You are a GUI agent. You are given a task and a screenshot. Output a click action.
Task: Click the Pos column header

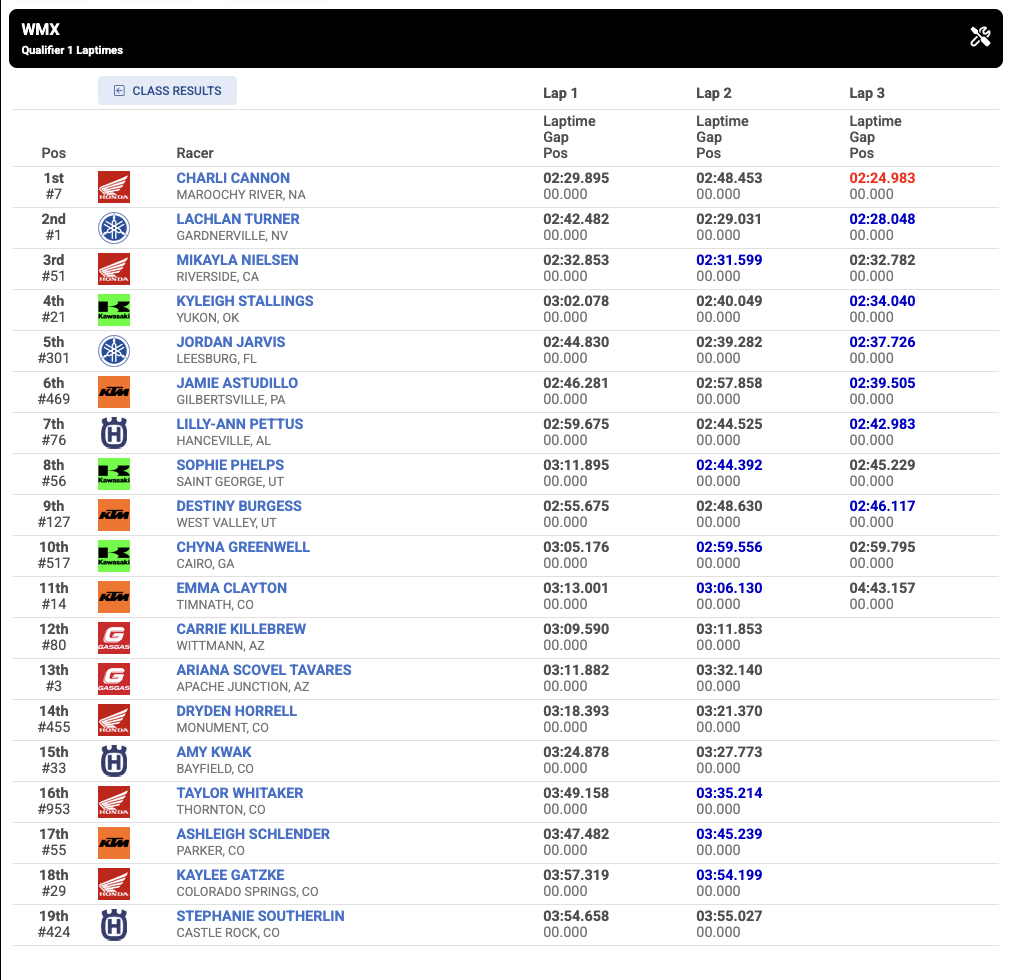(x=54, y=153)
